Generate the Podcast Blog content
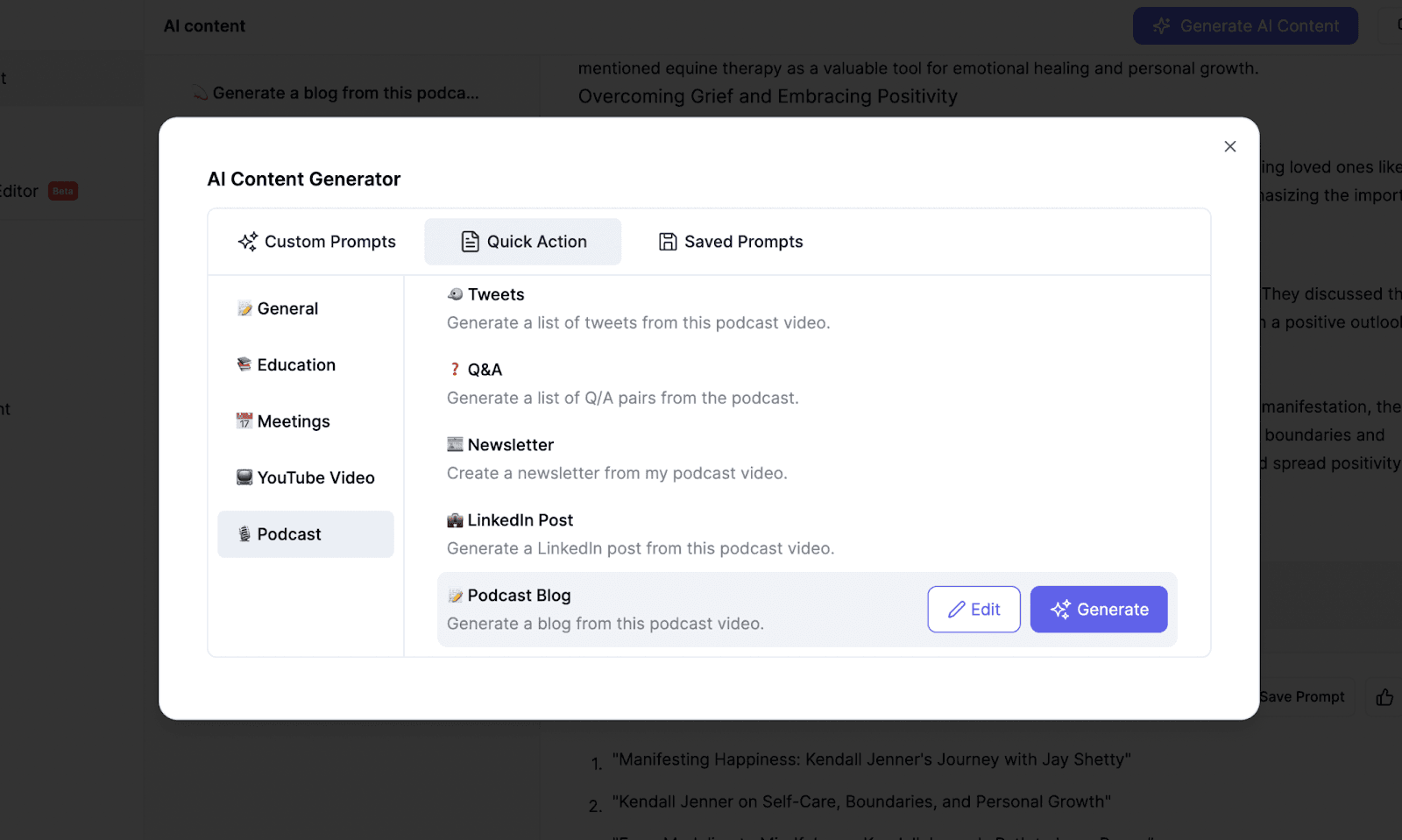 (1099, 609)
